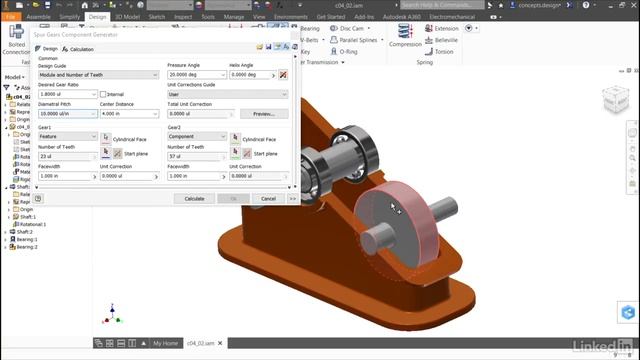Click the Home icon in quick access toolbar
640x360 pixels.
84,5
